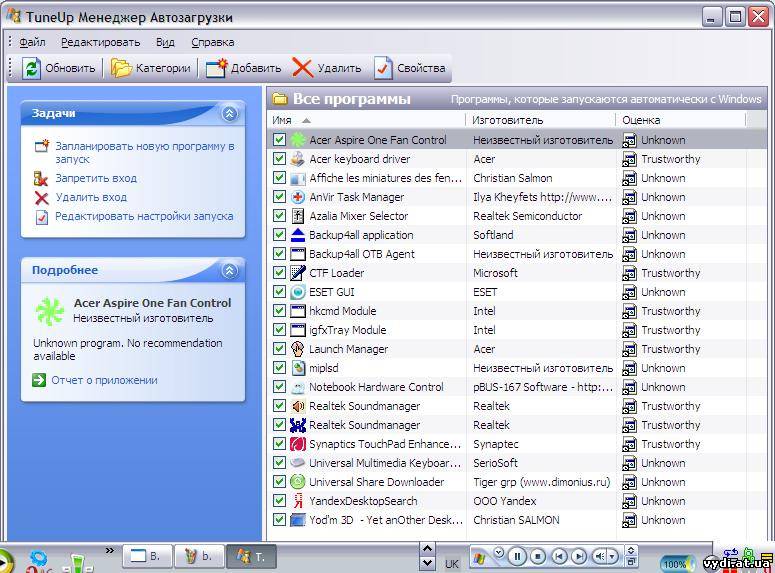Uncheck the igfxTray Module checkbox

click(x=279, y=330)
